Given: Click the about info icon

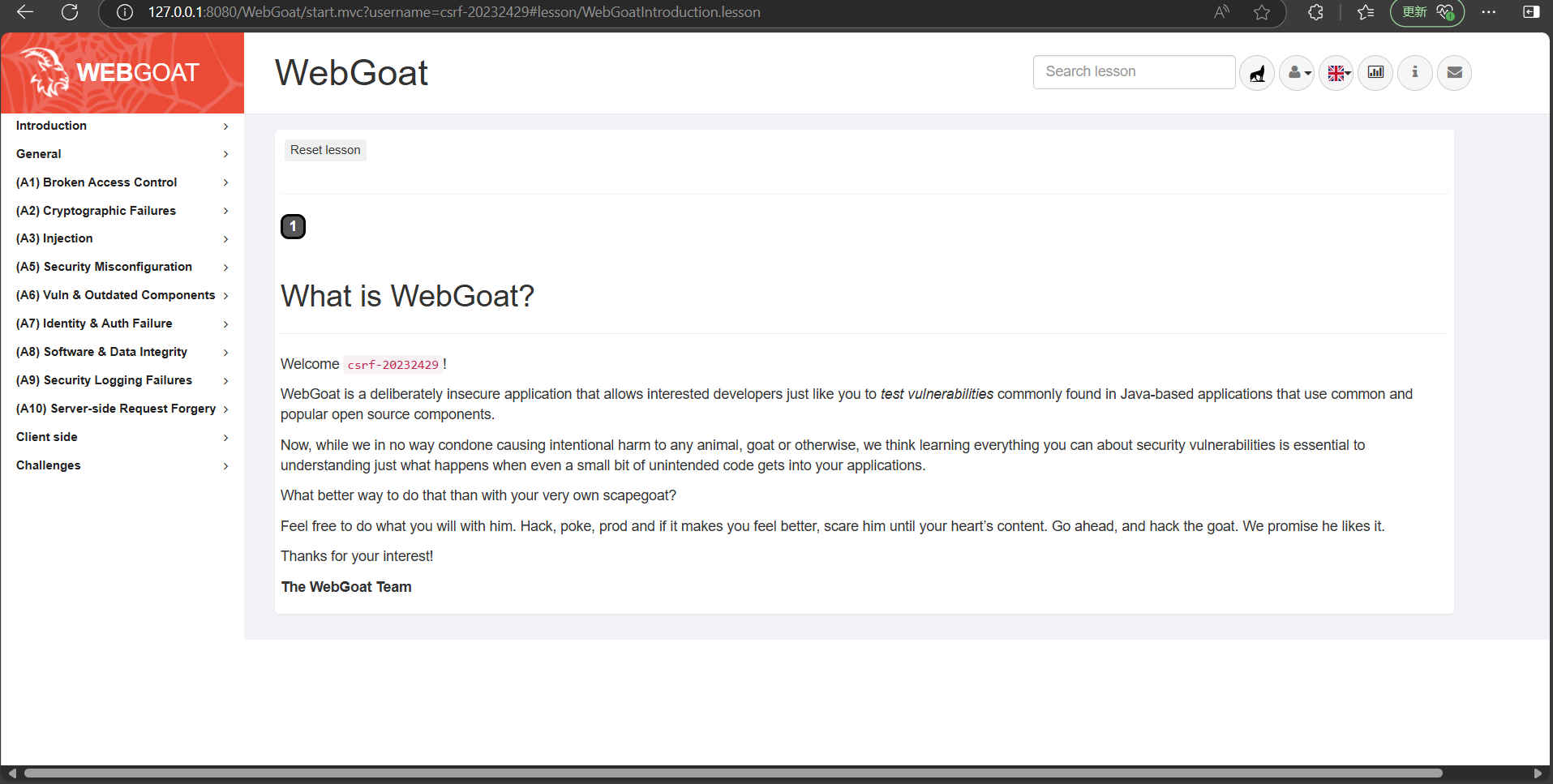Looking at the screenshot, I should coord(1415,73).
